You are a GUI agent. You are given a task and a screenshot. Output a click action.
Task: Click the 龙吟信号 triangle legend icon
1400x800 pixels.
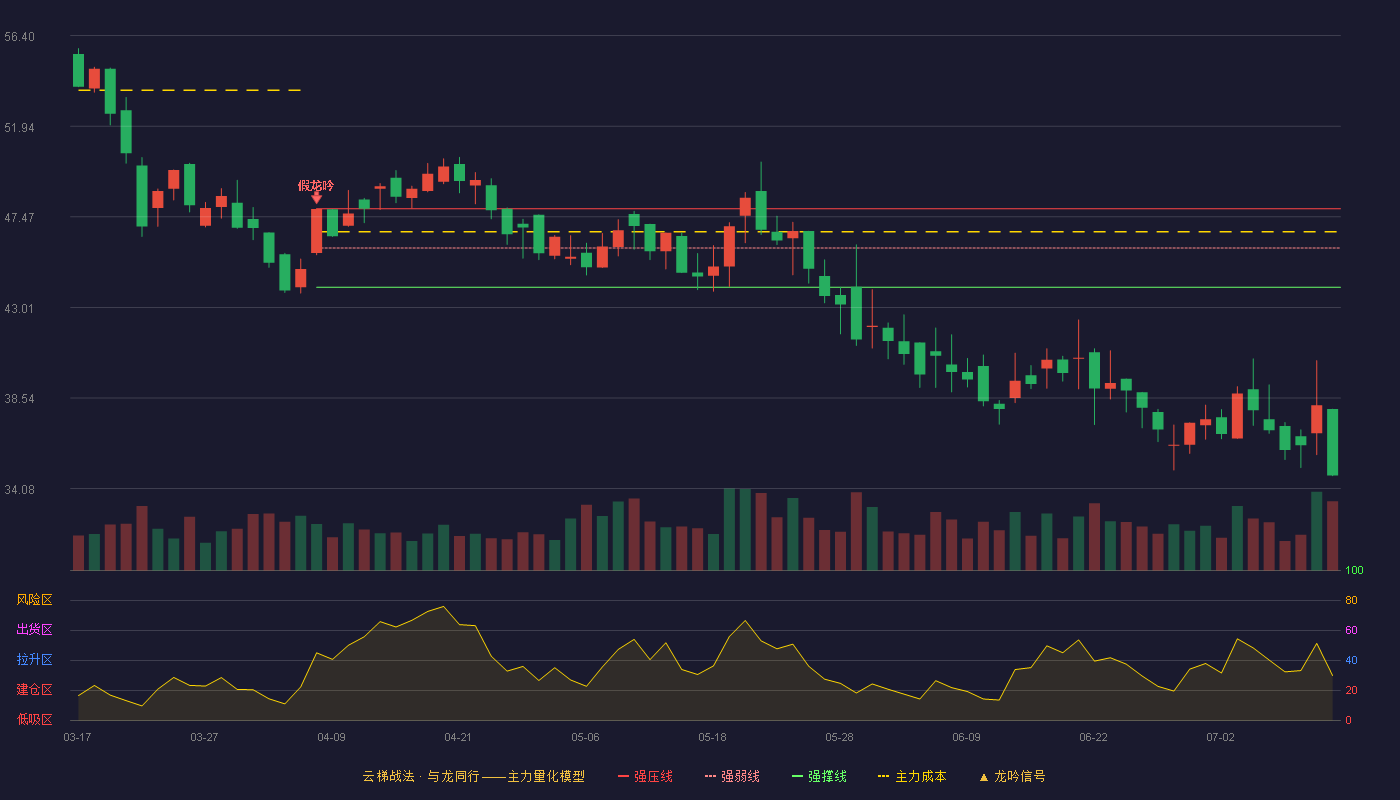coord(984,777)
